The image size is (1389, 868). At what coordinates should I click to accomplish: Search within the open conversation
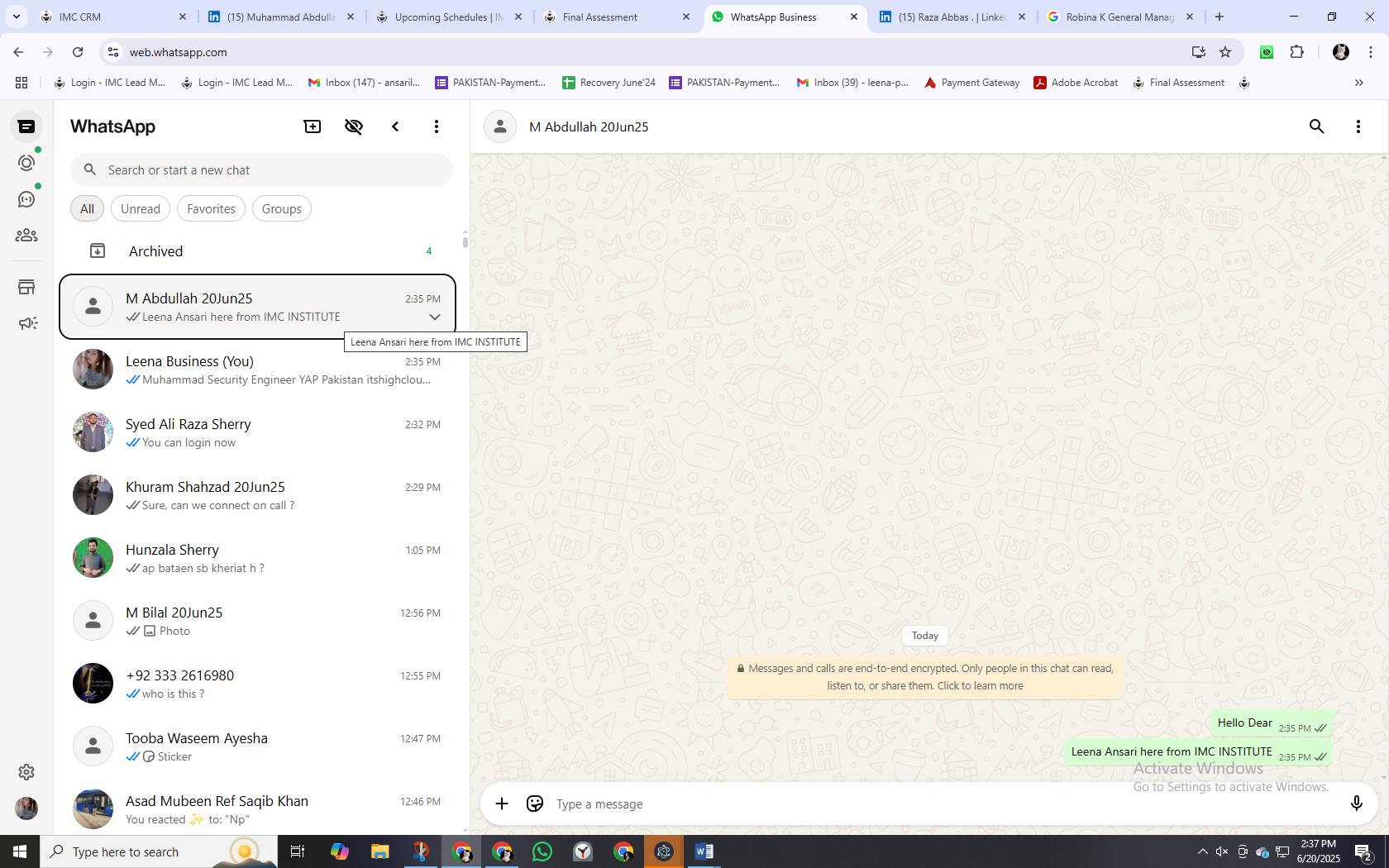pos(1317,126)
